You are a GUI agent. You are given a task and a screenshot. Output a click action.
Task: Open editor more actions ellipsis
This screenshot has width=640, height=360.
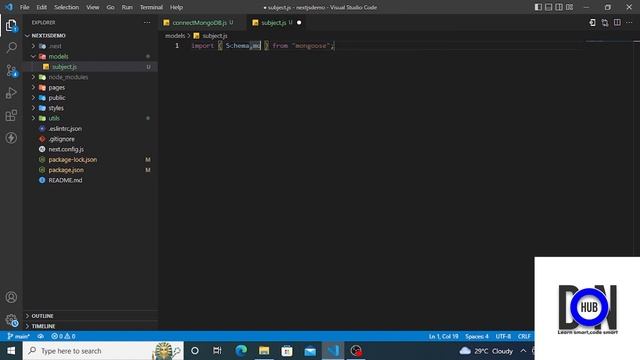629,22
